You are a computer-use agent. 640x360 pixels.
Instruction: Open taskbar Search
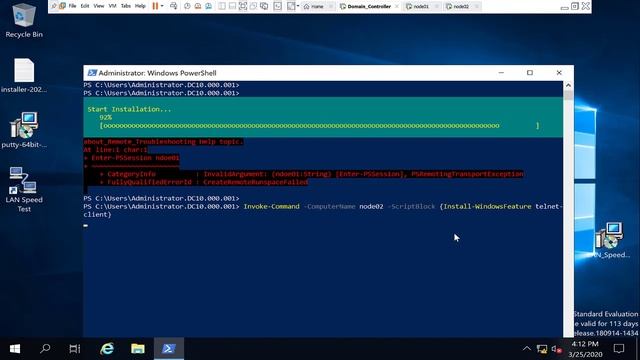coord(45,349)
